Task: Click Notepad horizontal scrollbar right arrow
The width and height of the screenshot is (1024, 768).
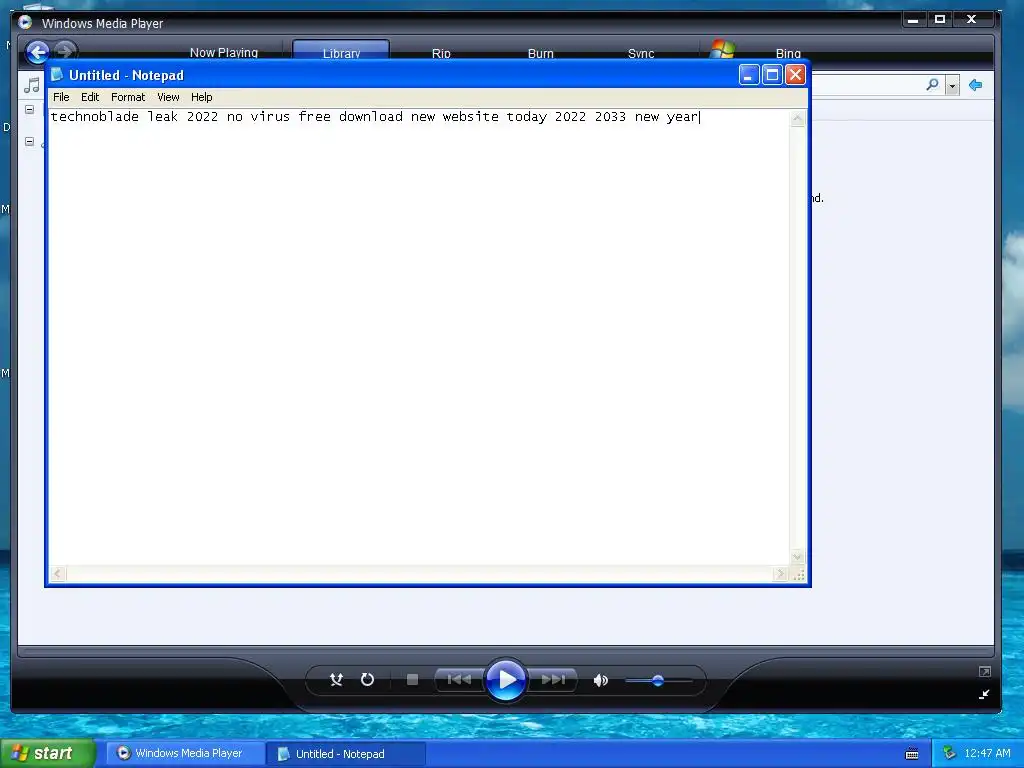Action: pos(780,573)
